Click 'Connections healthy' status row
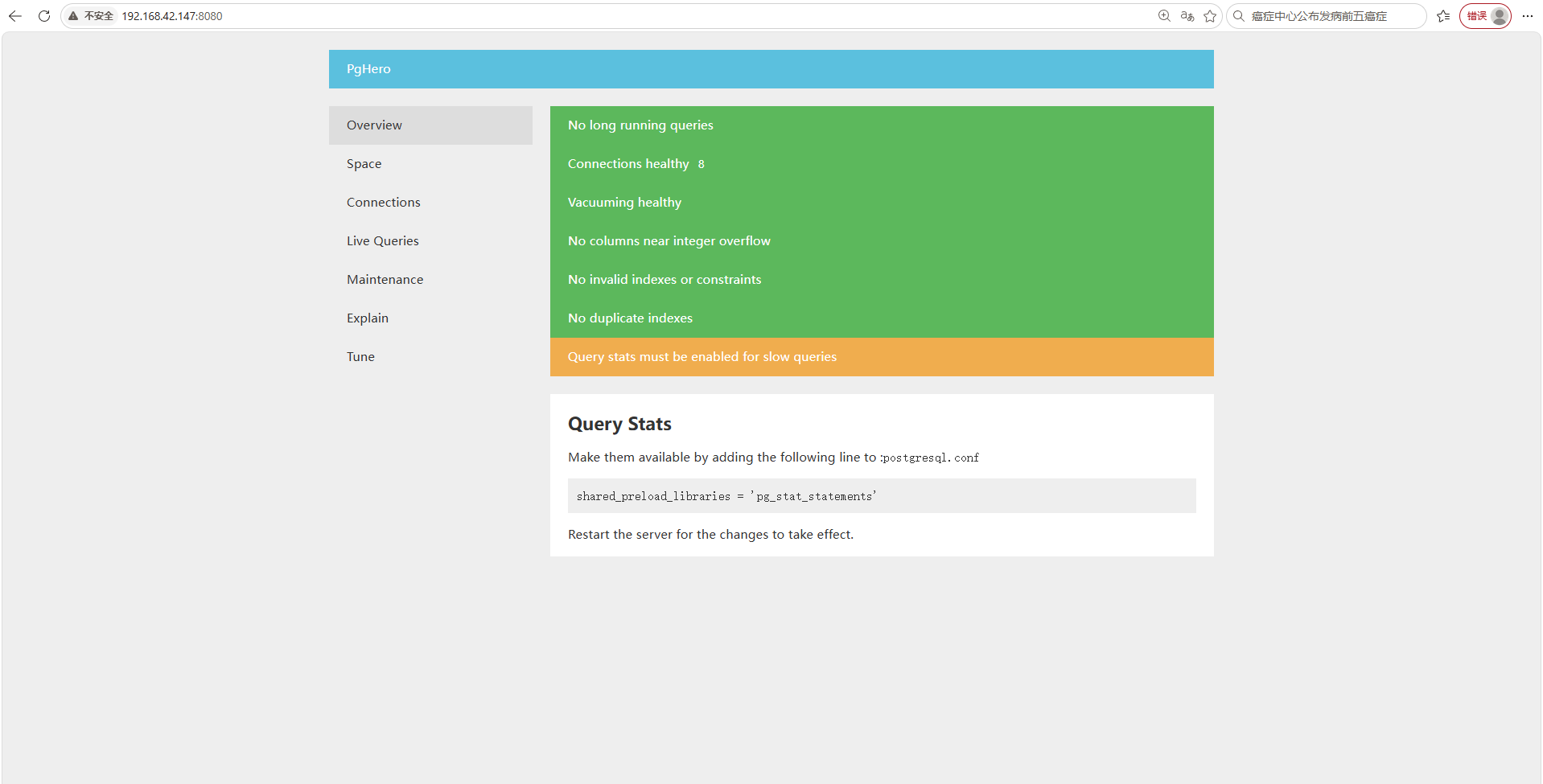 (882, 164)
